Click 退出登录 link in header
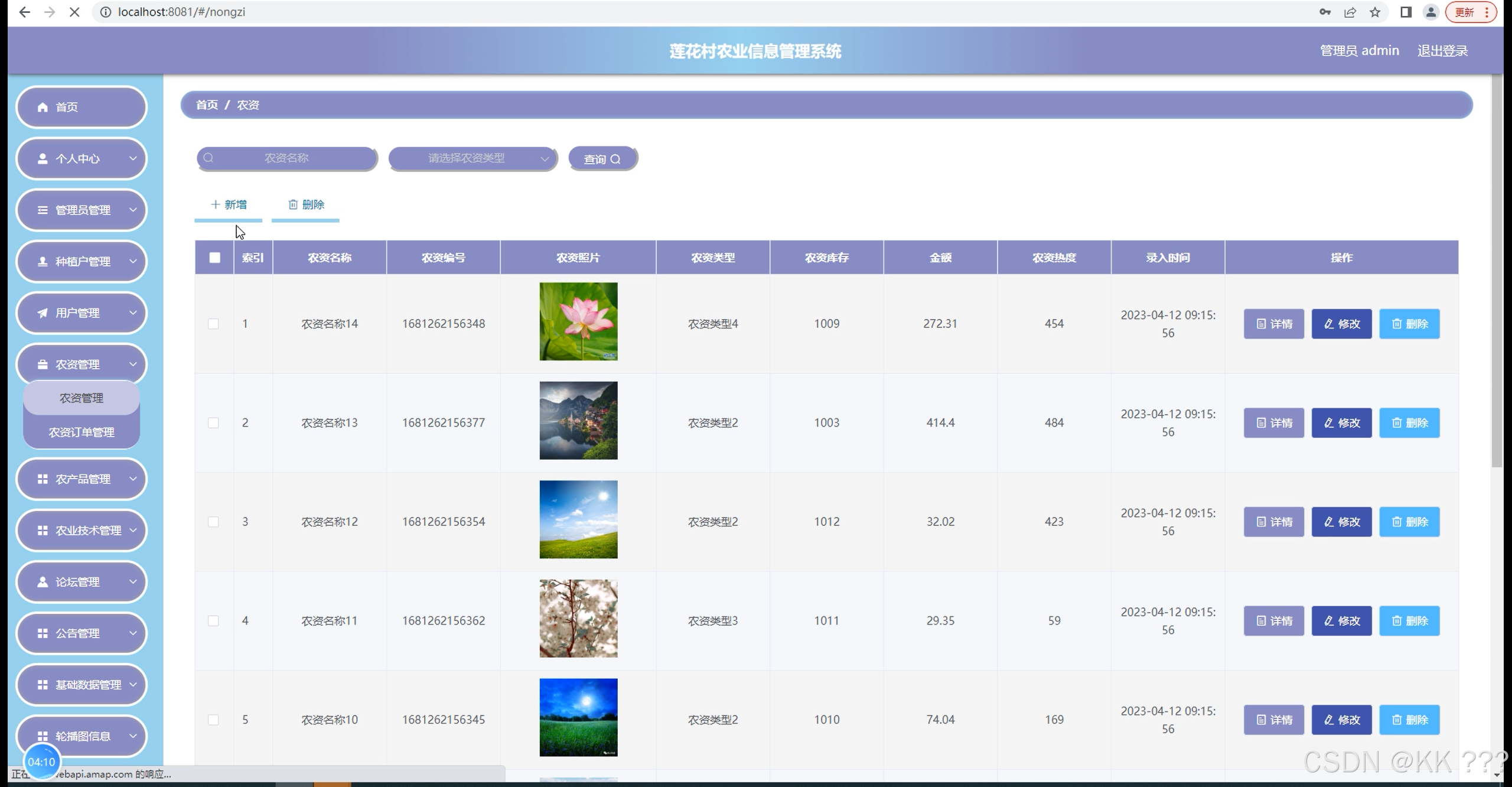 pyautogui.click(x=1442, y=51)
